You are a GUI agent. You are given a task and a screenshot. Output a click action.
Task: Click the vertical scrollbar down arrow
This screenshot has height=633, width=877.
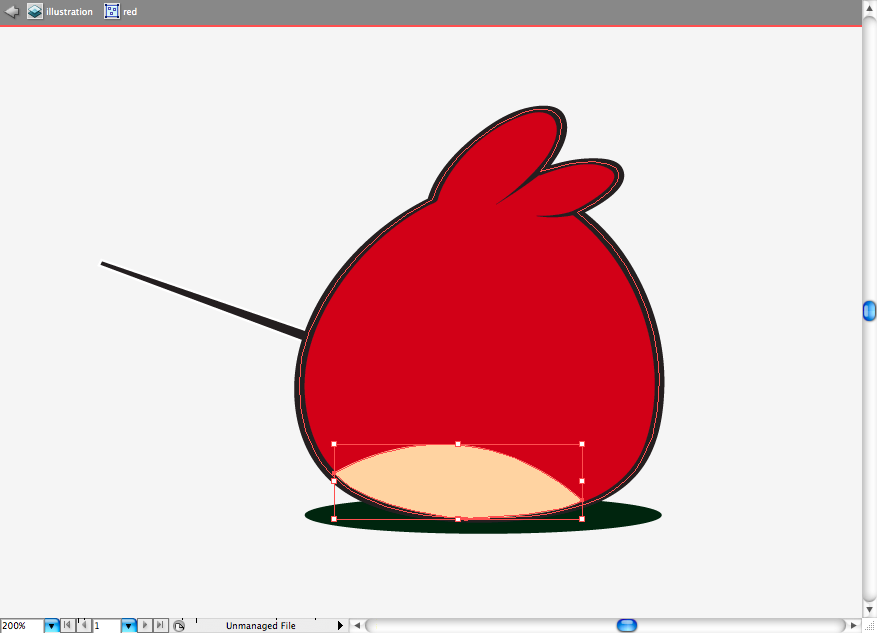point(869,610)
